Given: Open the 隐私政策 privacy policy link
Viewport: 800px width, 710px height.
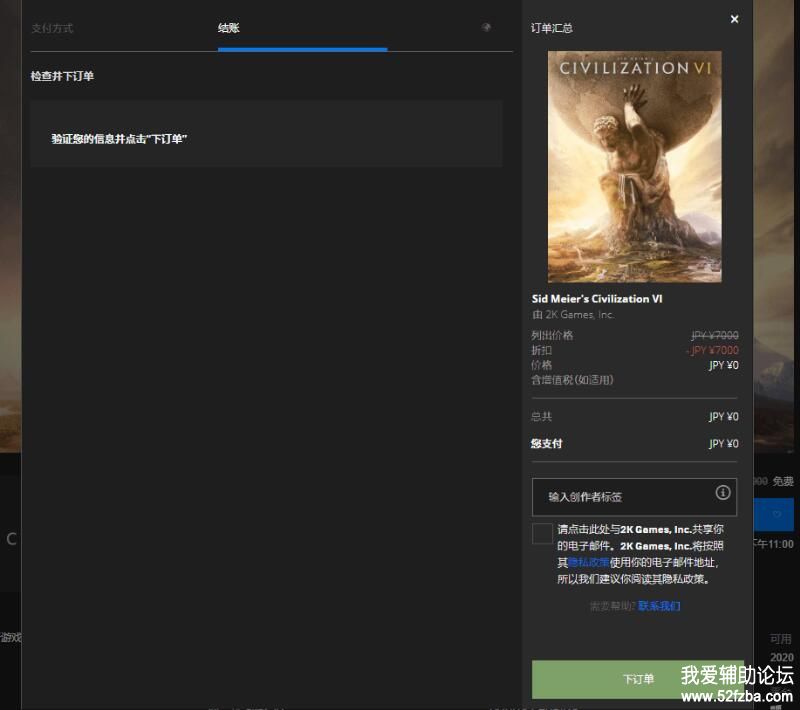Looking at the screenshot, I should (589, 562).
